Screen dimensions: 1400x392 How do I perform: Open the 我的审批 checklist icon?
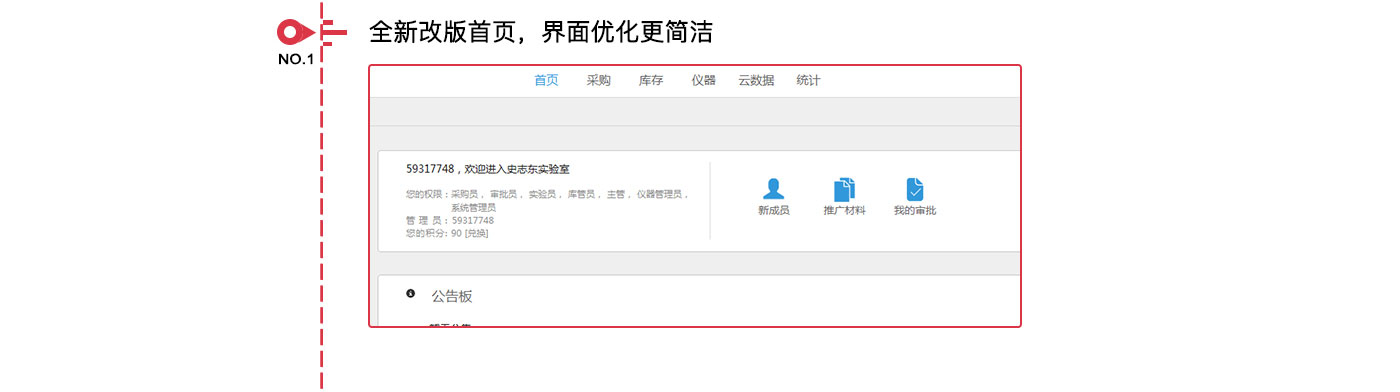(915, 189)
